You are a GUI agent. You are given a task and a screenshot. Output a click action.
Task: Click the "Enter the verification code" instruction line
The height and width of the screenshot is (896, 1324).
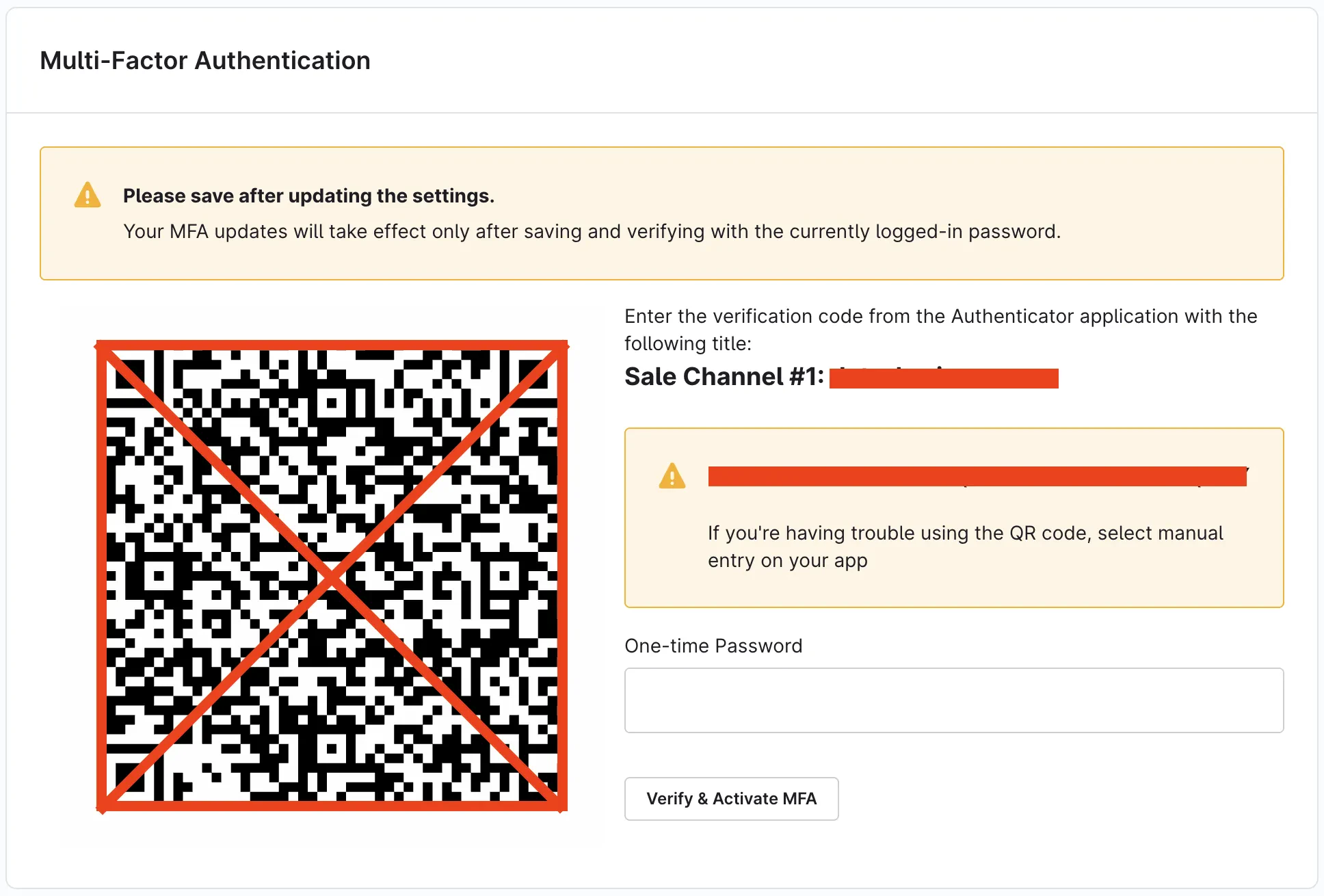click(x=940, y=317)
